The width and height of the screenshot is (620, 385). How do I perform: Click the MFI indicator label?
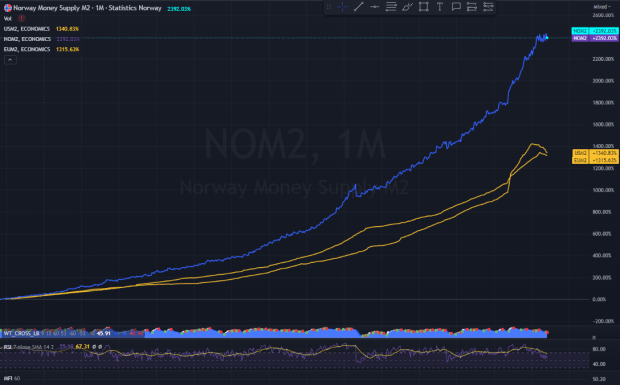tap(8, 379)
